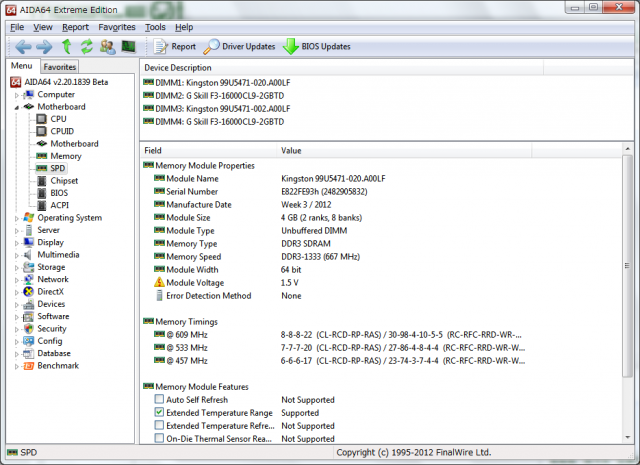Screen dimensions: 640x465
Task: Click the Module Voltage warning icon
Action: point(159,282)
